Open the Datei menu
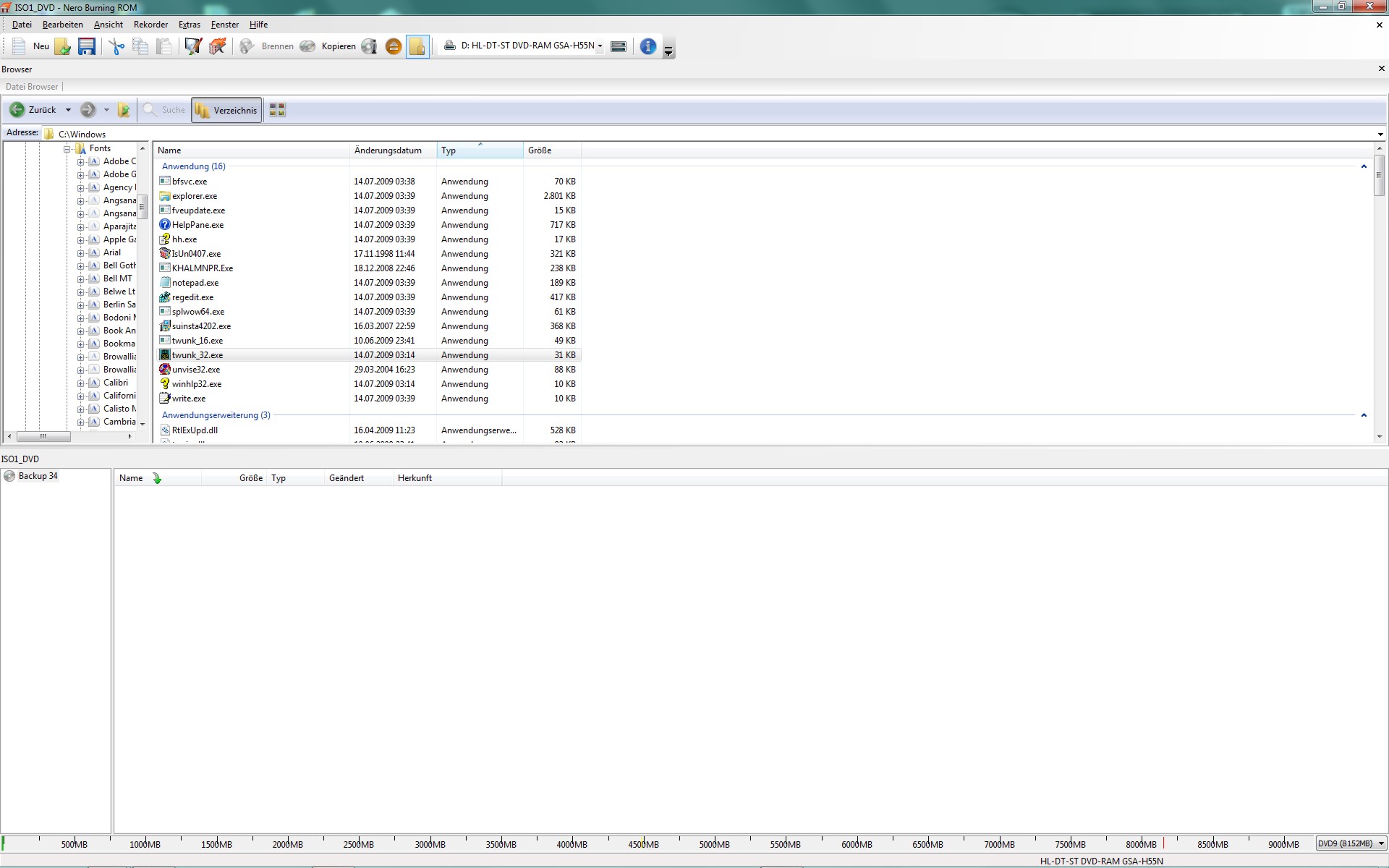 click(x=22, y=25)
